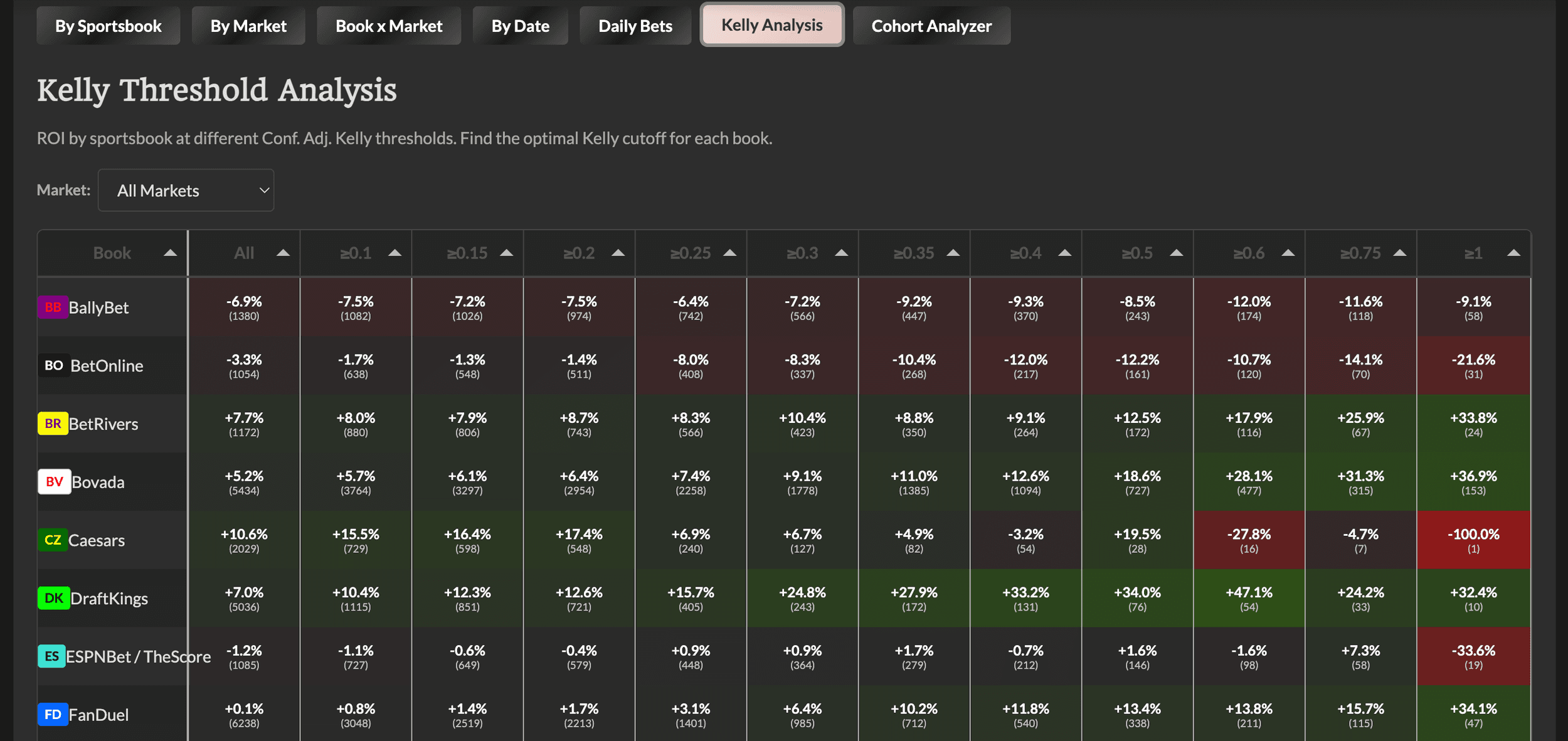Sort by the Book column arrow

pyautogui.click(x=170, y=253)
